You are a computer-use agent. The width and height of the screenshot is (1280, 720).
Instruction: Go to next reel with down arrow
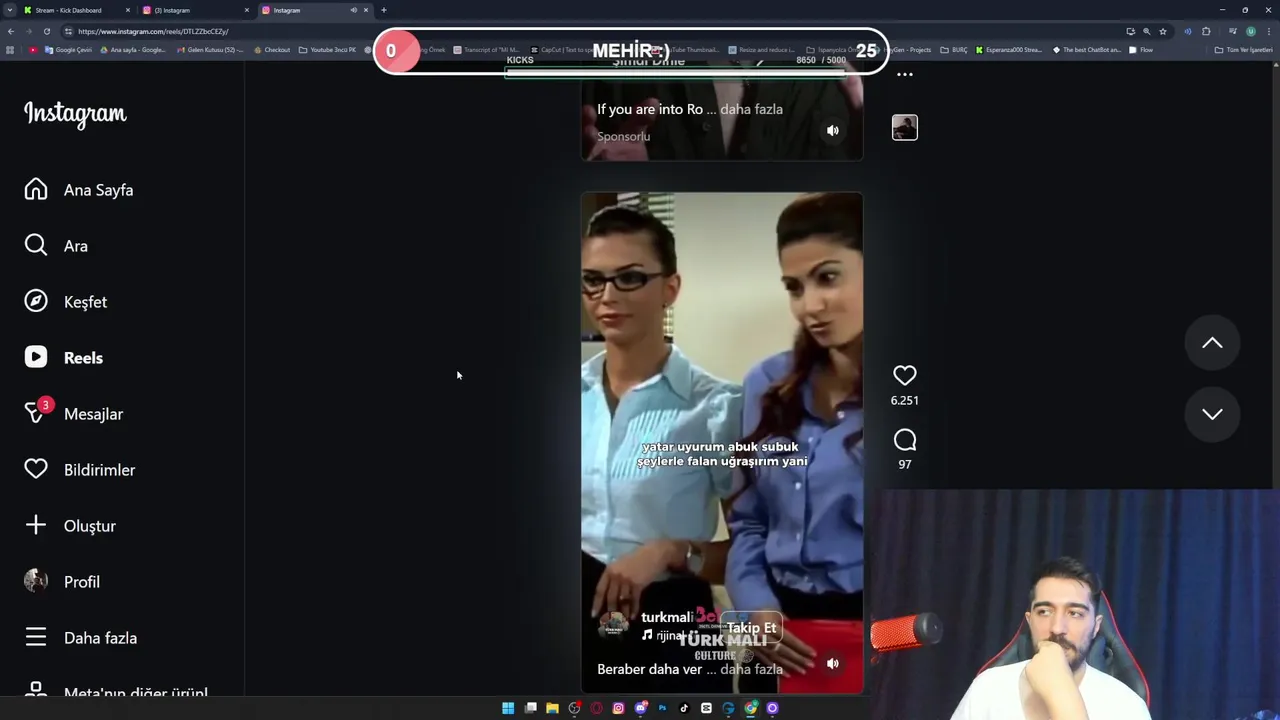click(x=1212, y=414)
